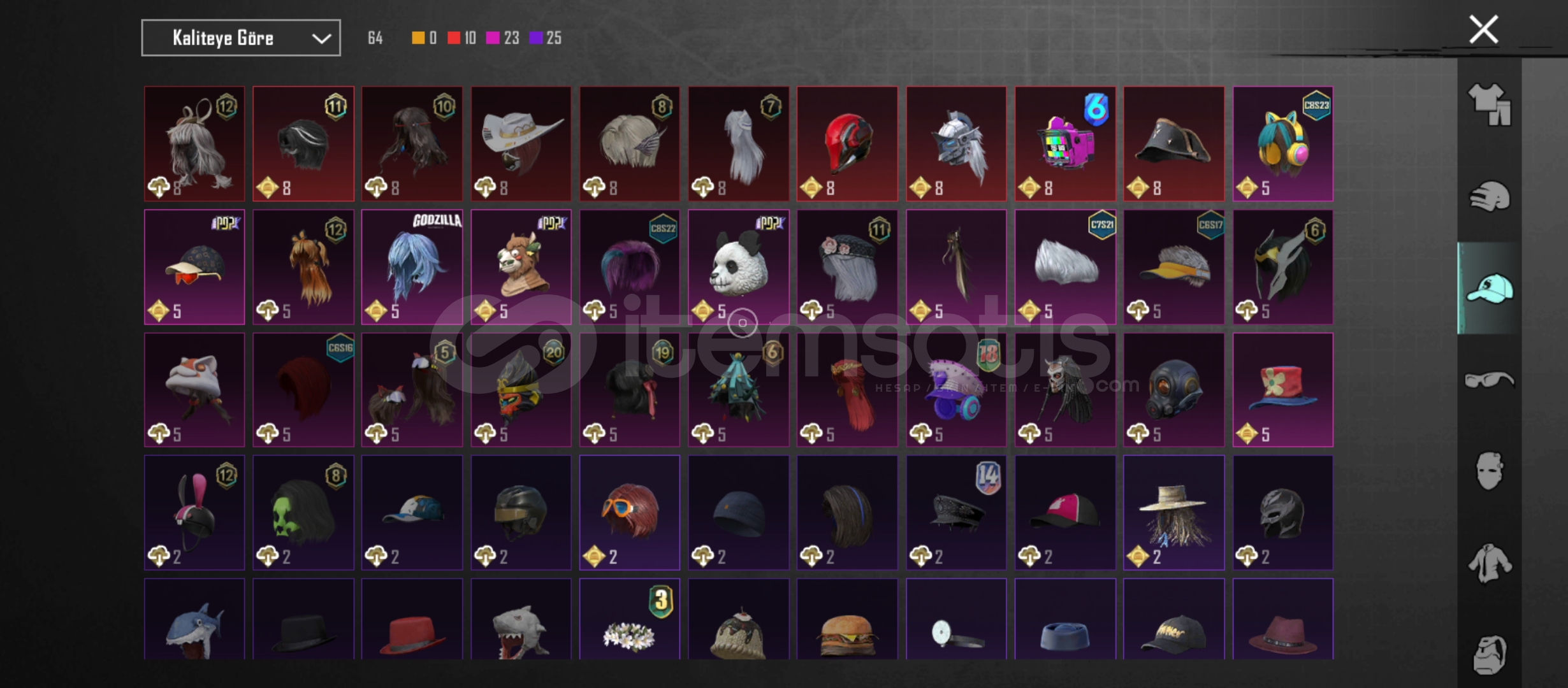
Task: Expand the Kaliteye Göre sort dropdown
Action: [x=241, y=38]
